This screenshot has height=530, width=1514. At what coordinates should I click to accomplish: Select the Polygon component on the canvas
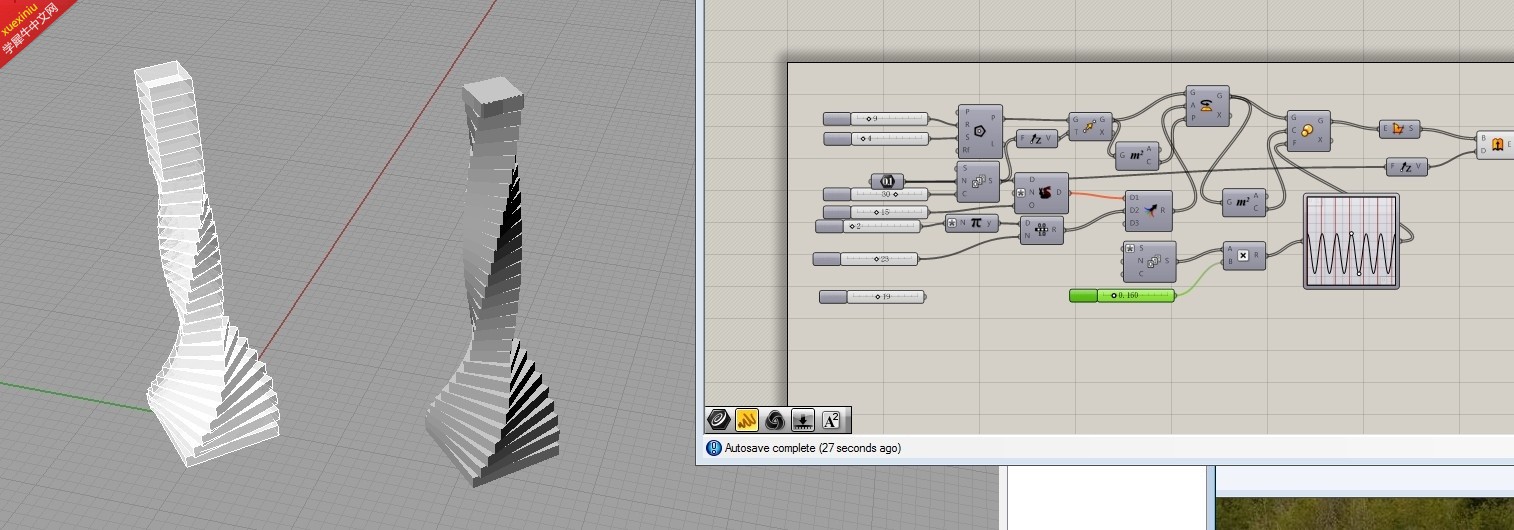[980, 130]
